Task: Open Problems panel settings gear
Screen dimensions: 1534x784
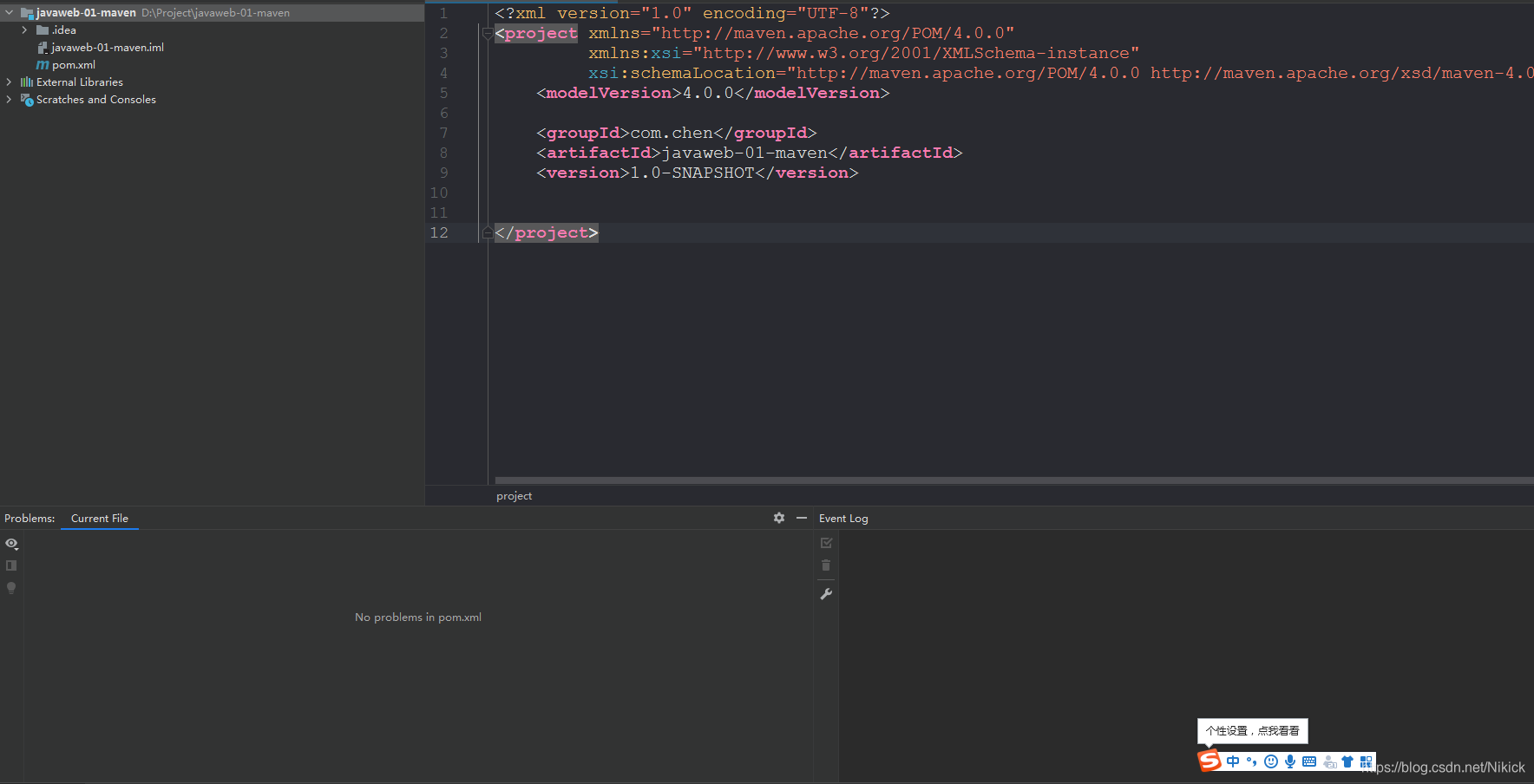Action: (779, 518)
